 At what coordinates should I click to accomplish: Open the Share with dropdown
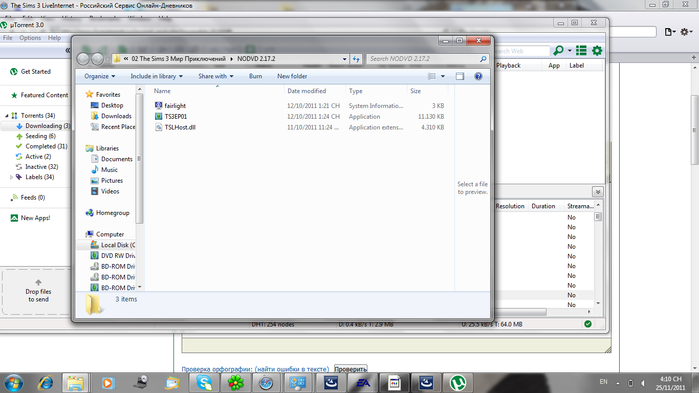[x=216, y=76]
